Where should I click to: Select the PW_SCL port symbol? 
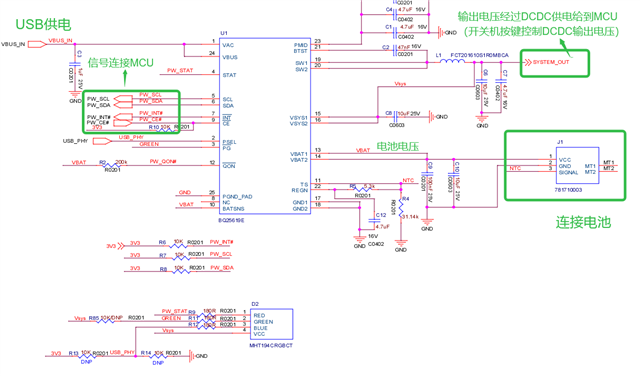pos(123,98)
